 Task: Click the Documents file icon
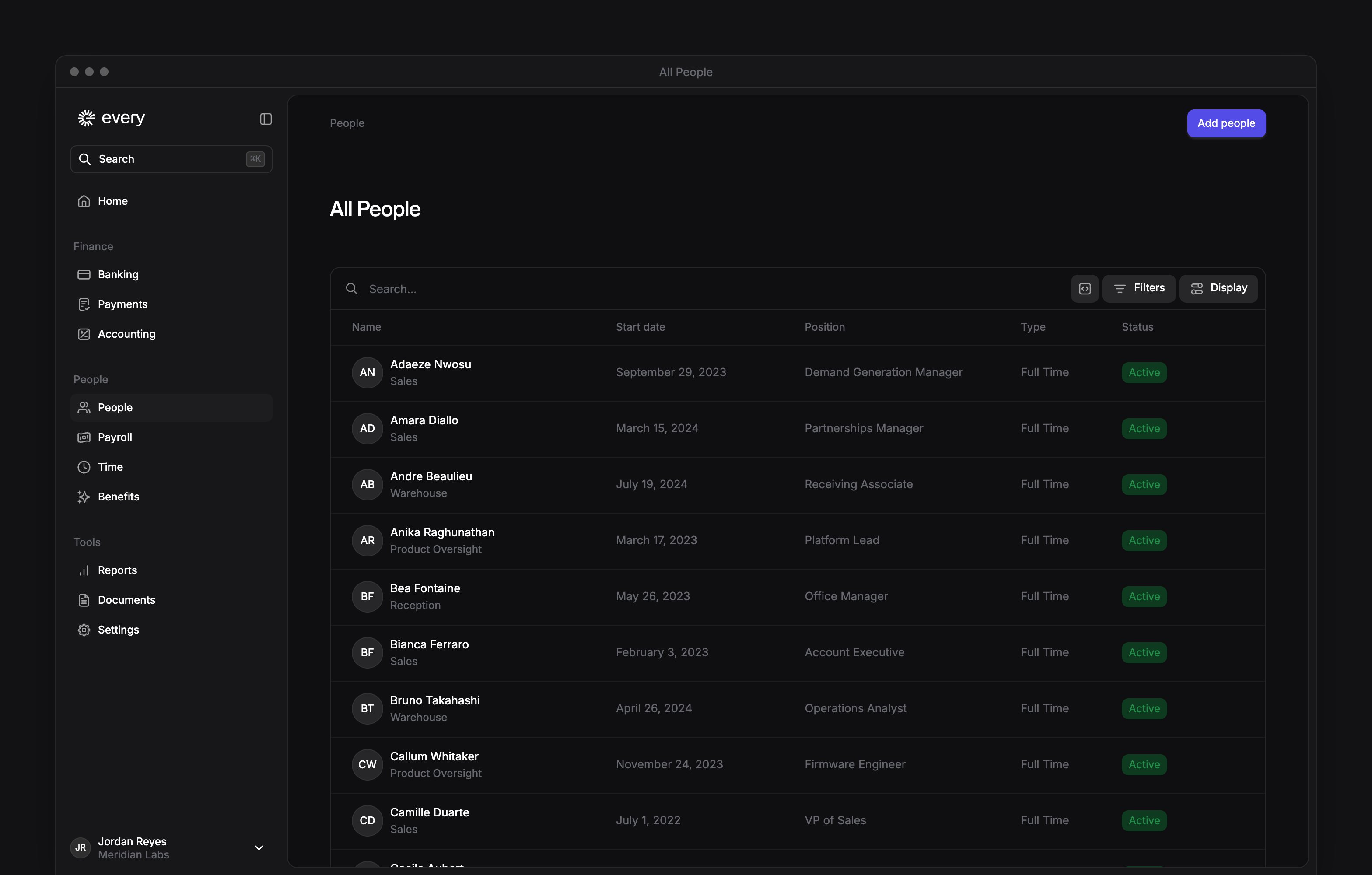(84, 600)
